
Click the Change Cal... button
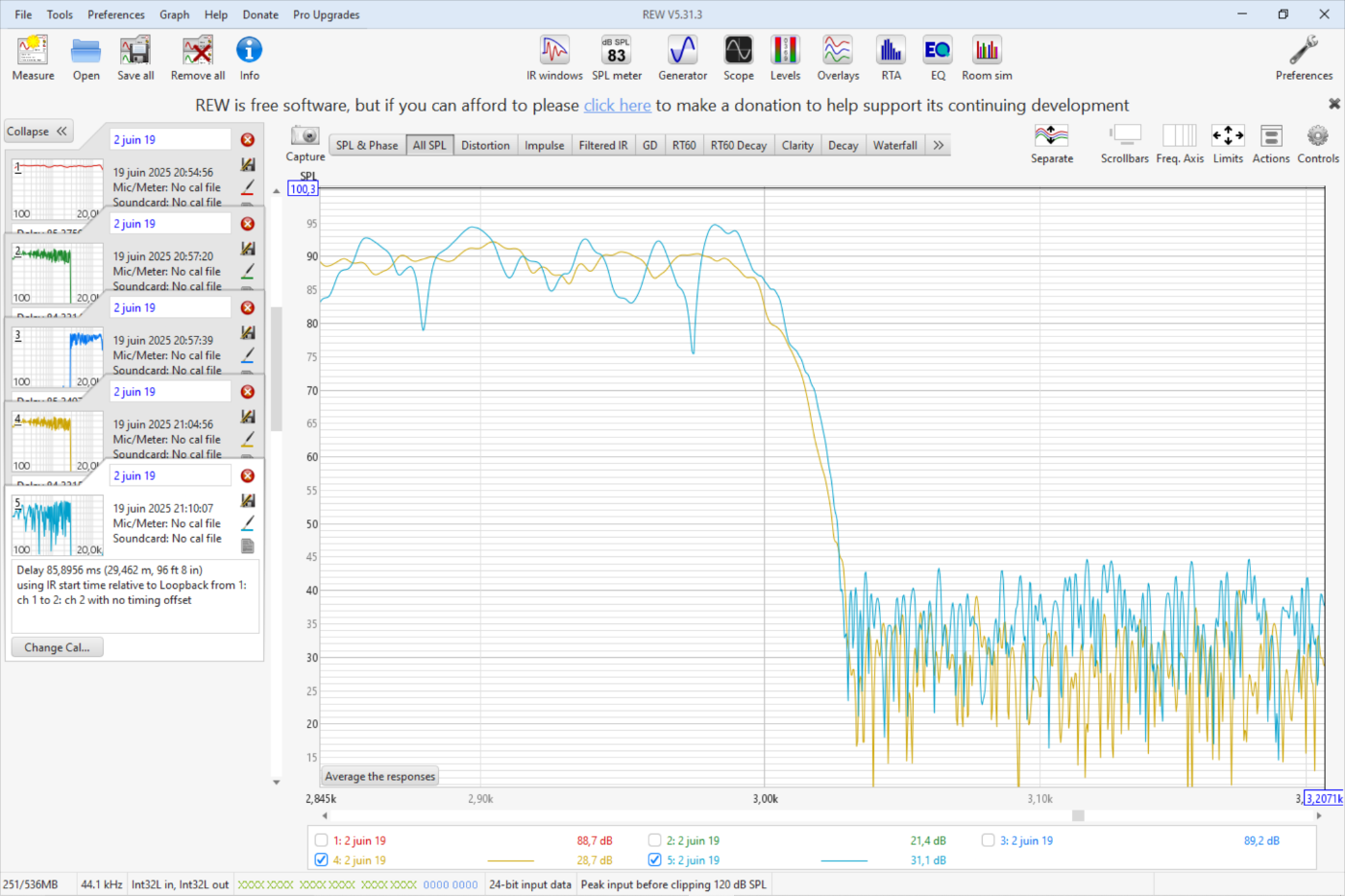(x=58, y=647)
